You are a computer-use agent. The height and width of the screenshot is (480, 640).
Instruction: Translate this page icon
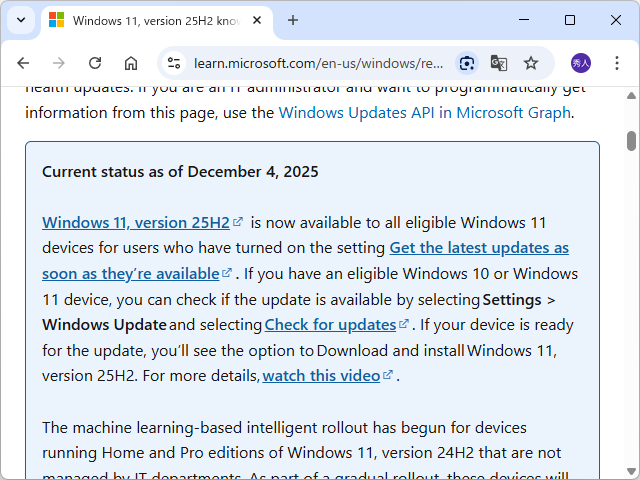pyautogui.click(x=498, y=63)
